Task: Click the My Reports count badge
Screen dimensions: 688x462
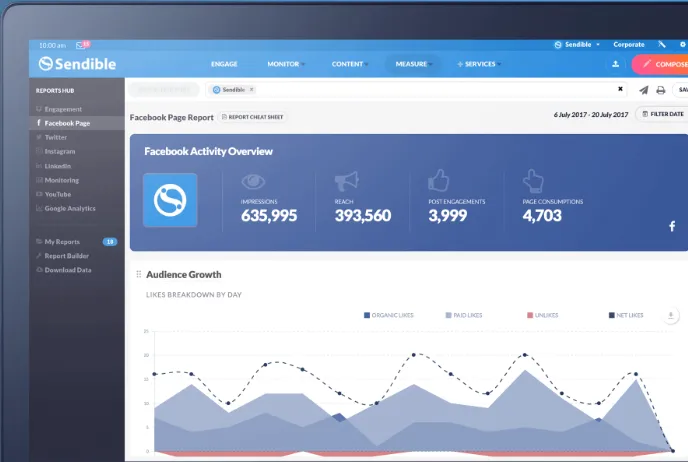Action: click(110, 242)
